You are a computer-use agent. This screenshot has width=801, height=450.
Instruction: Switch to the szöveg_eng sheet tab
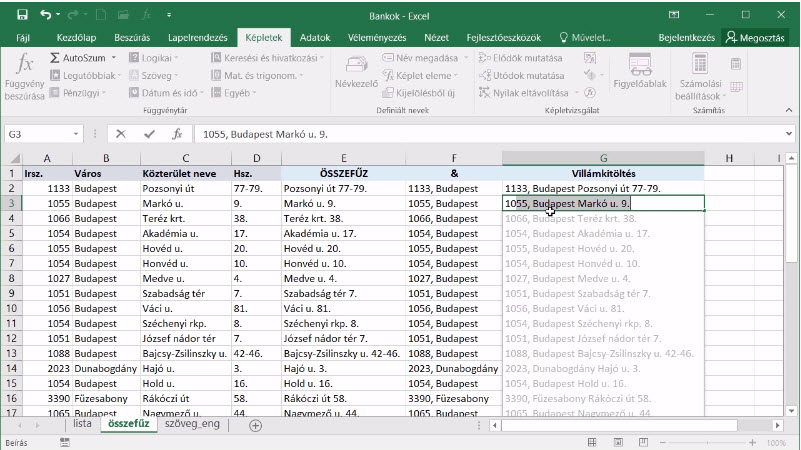tap(192, 424)
